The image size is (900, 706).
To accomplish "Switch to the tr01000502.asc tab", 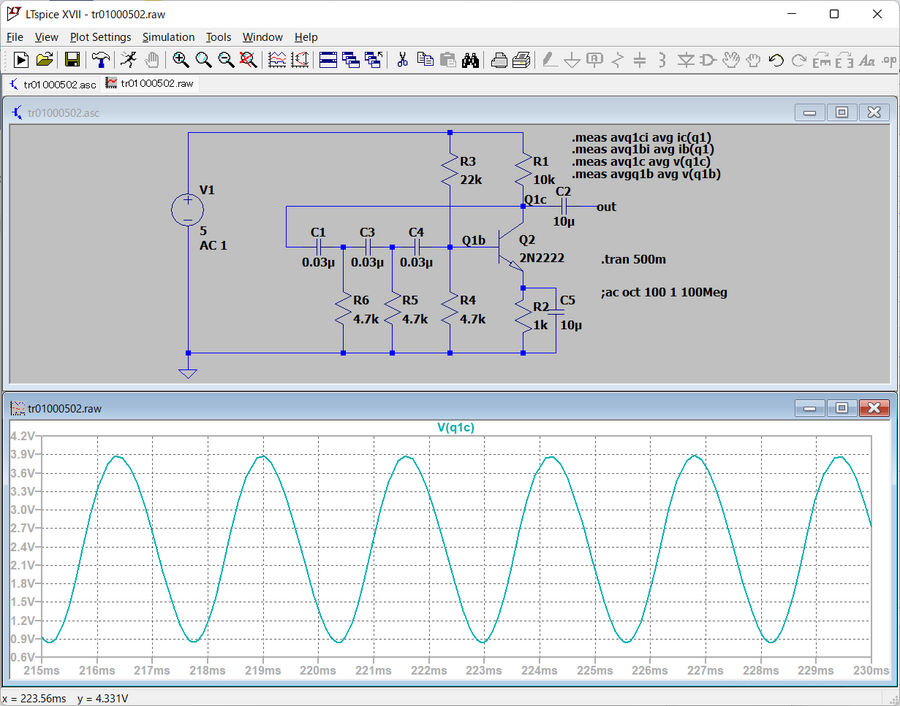I will coord(52,84).
